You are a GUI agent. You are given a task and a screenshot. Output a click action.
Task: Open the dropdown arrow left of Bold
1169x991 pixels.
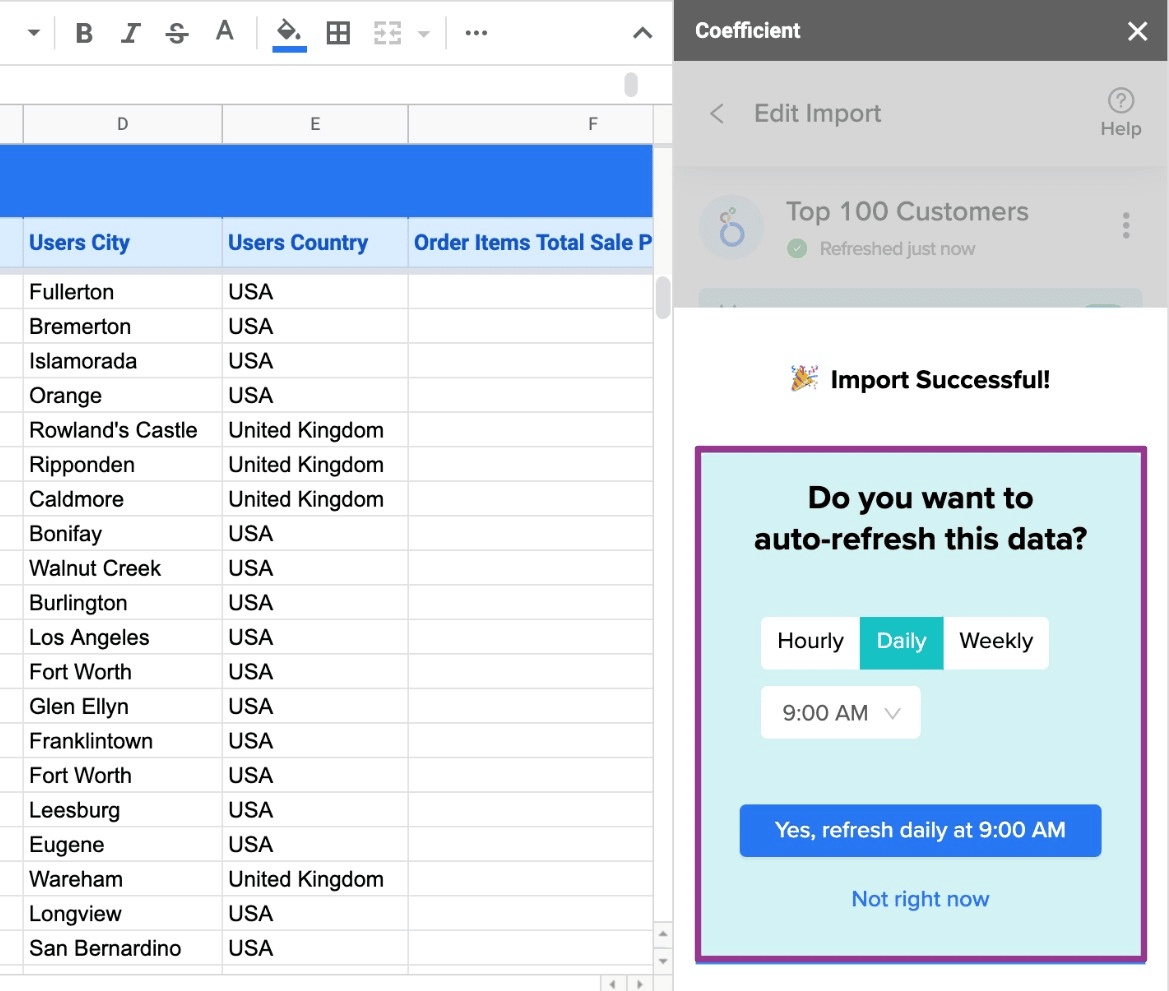click(34, 33)
